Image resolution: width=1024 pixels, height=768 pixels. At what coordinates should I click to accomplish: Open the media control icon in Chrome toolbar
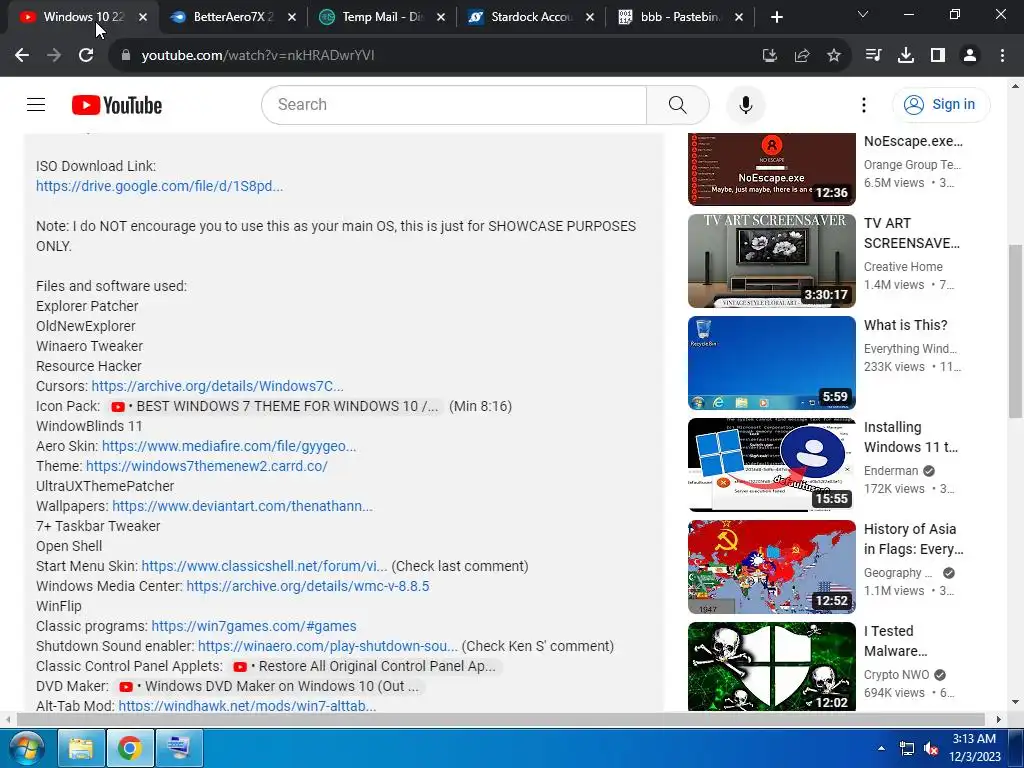click(873, 56)
